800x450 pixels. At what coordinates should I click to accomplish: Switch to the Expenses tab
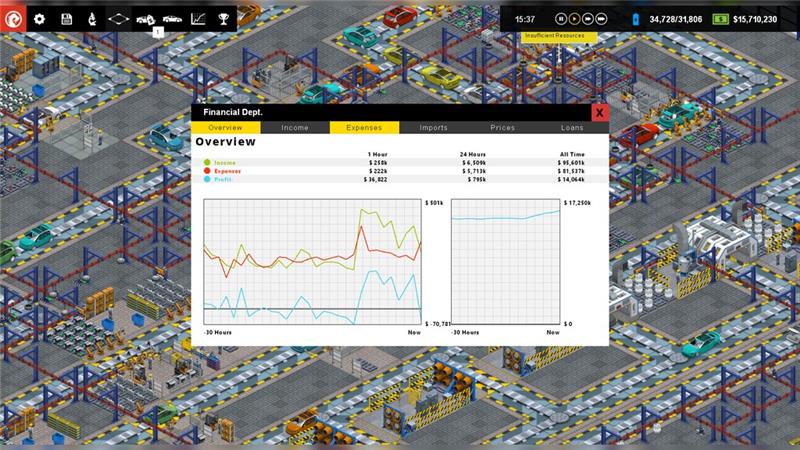click(364, 128)
